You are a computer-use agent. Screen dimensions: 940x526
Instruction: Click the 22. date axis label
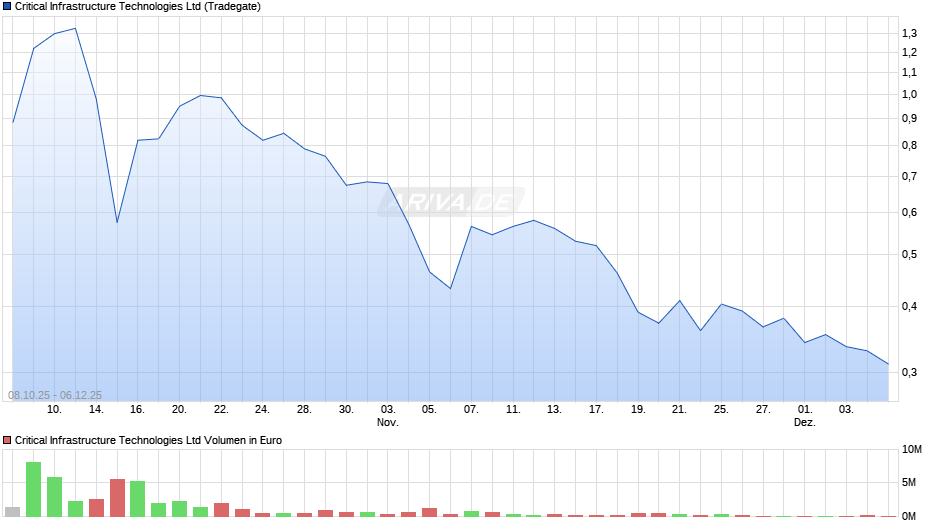click(x=221, y=410)
